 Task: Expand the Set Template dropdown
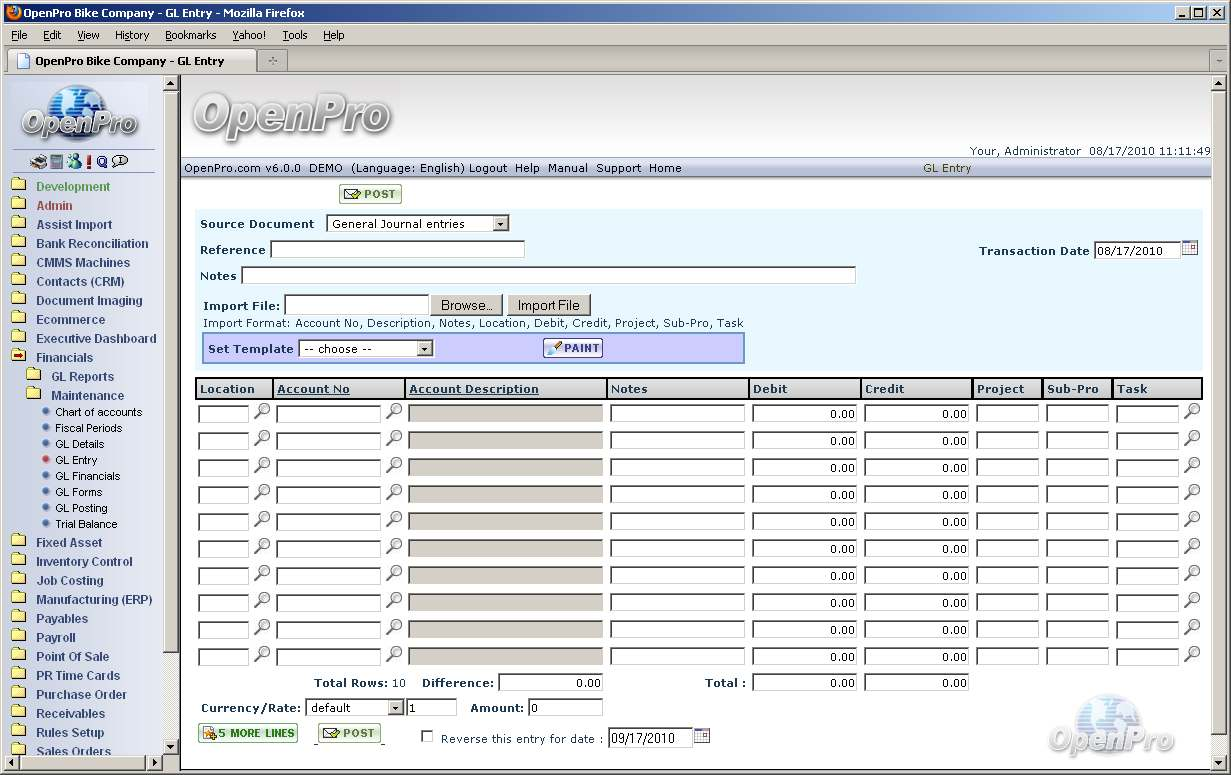pyautogui.click(x=425, y=349)
